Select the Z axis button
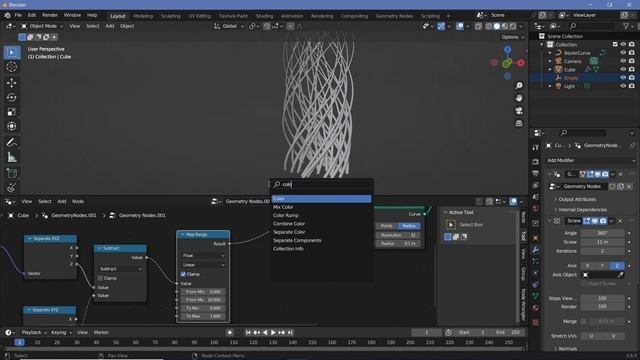The image size is (640, 360). (617, 266)
